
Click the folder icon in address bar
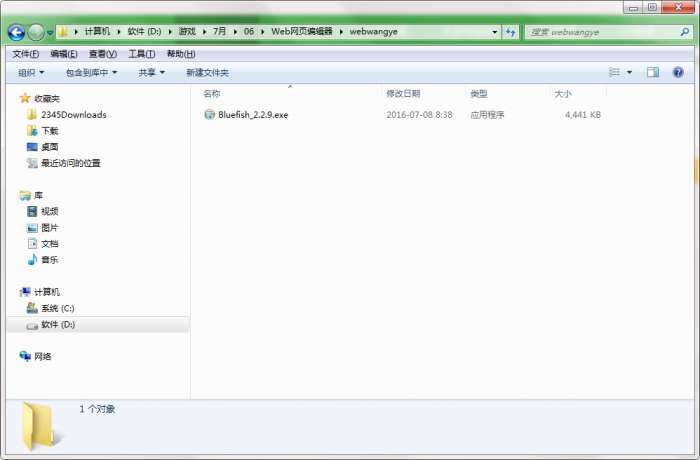click(x=63, y=32)
